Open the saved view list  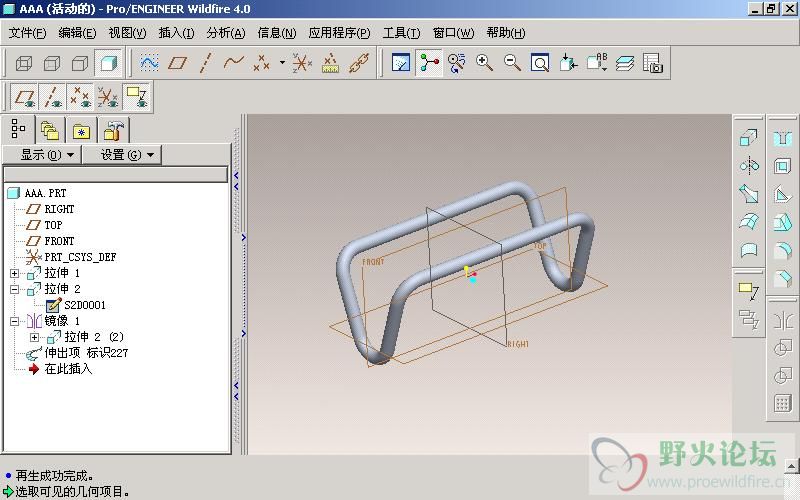click(x=596, y=63)
